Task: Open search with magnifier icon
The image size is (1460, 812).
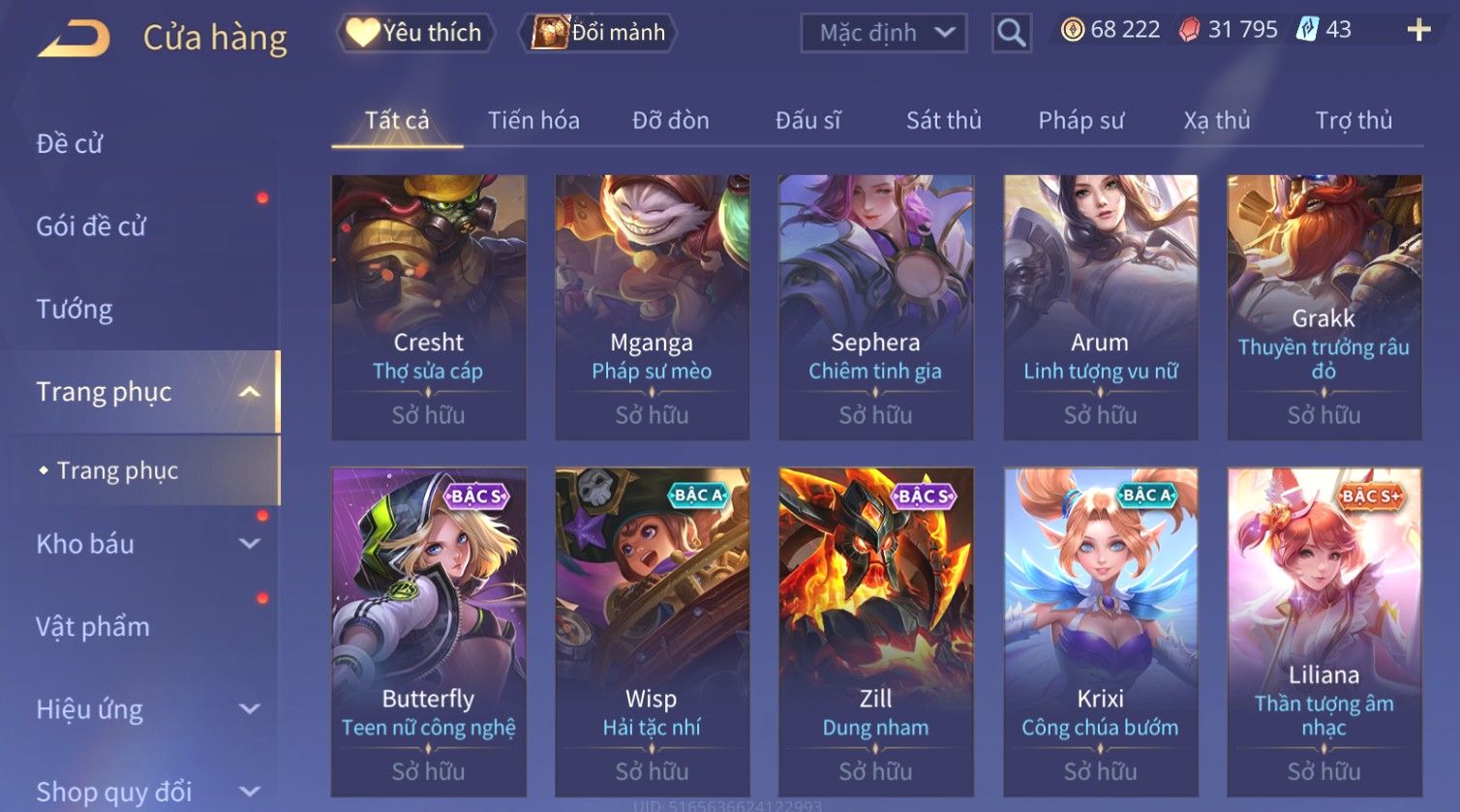Action: [1012, 33]
